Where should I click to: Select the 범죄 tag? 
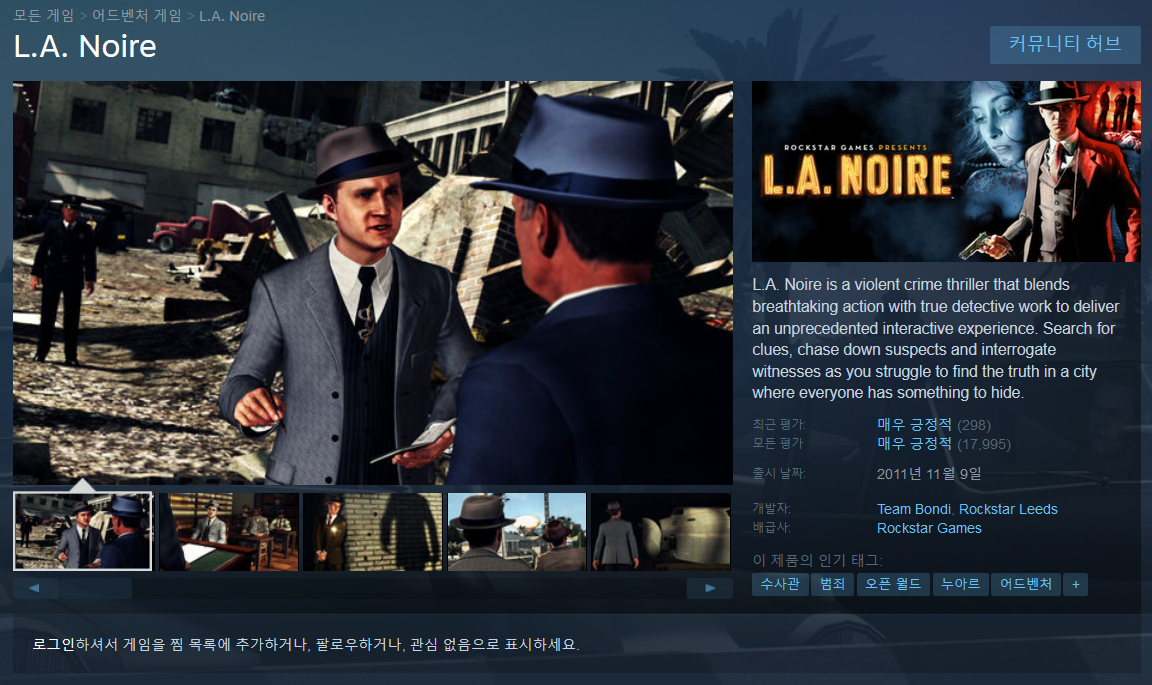click(832, 584)
